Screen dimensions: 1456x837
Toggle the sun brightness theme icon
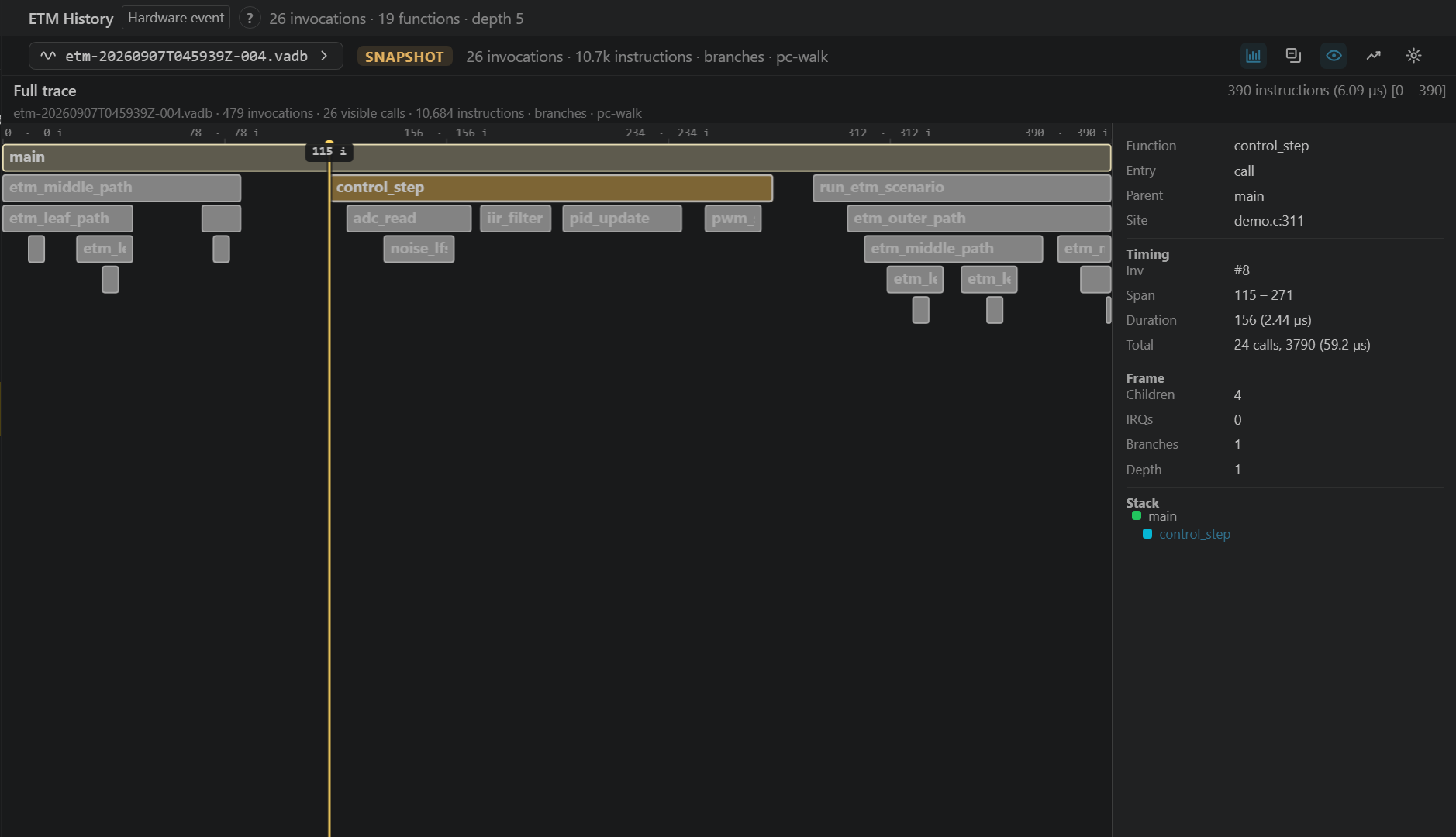pyautogui.click(x=1414, y=56)
